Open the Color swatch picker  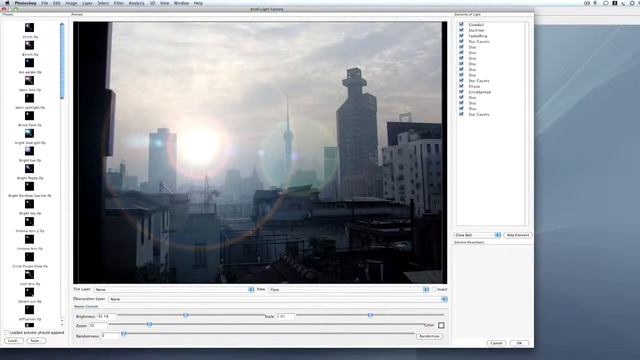tap(441, 325)
